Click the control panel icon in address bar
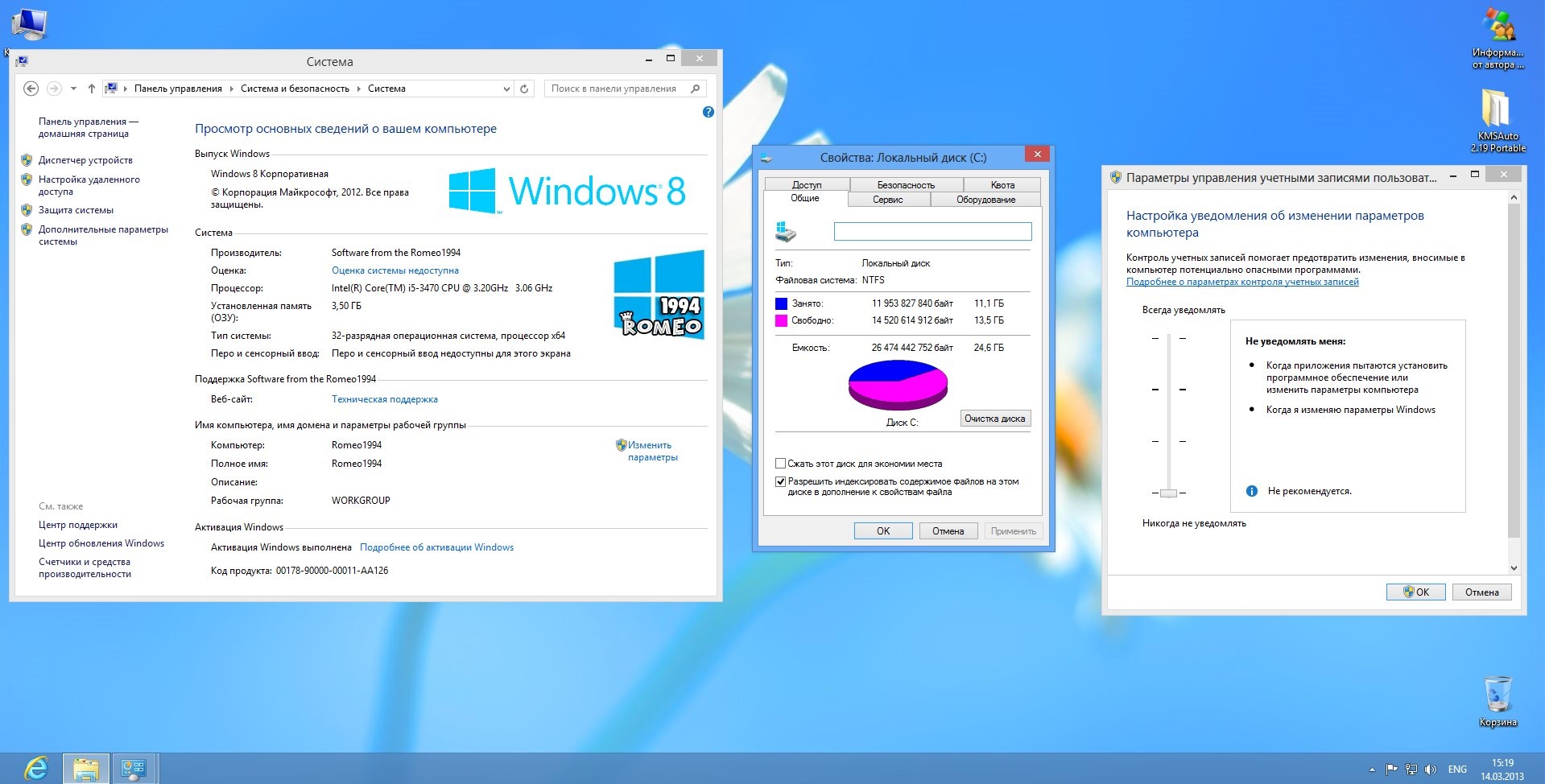Screen dimensions: 1545x784 [111, 89]
